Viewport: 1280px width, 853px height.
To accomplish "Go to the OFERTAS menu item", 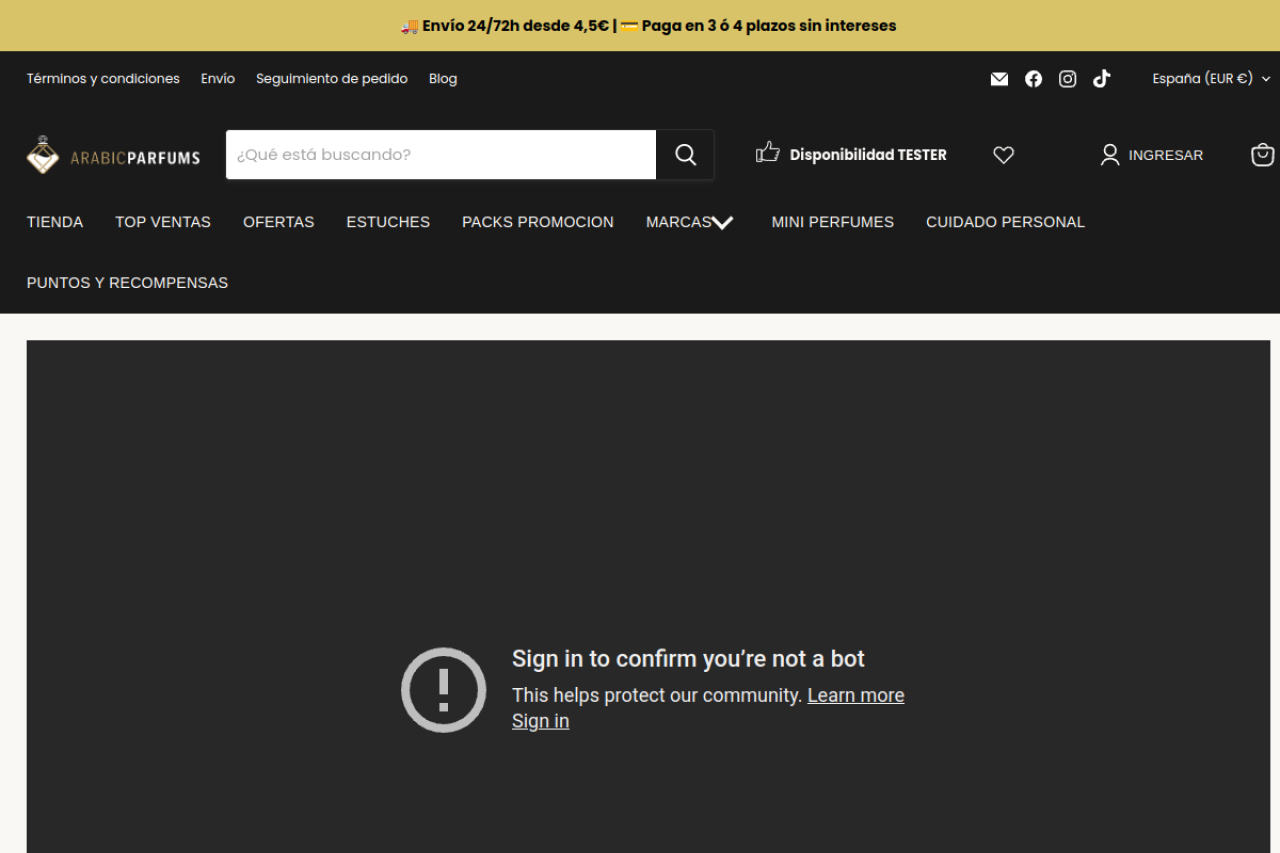I will tap(278, 222).
